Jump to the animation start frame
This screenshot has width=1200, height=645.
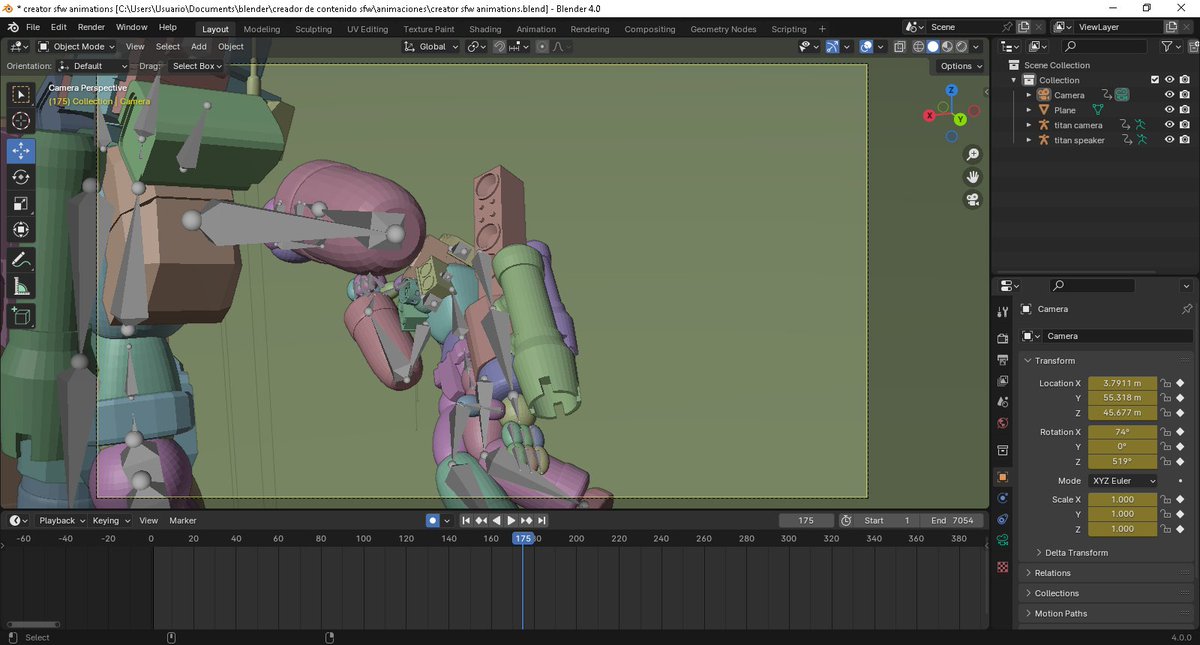pyautogui.click(x=466, y=521)
